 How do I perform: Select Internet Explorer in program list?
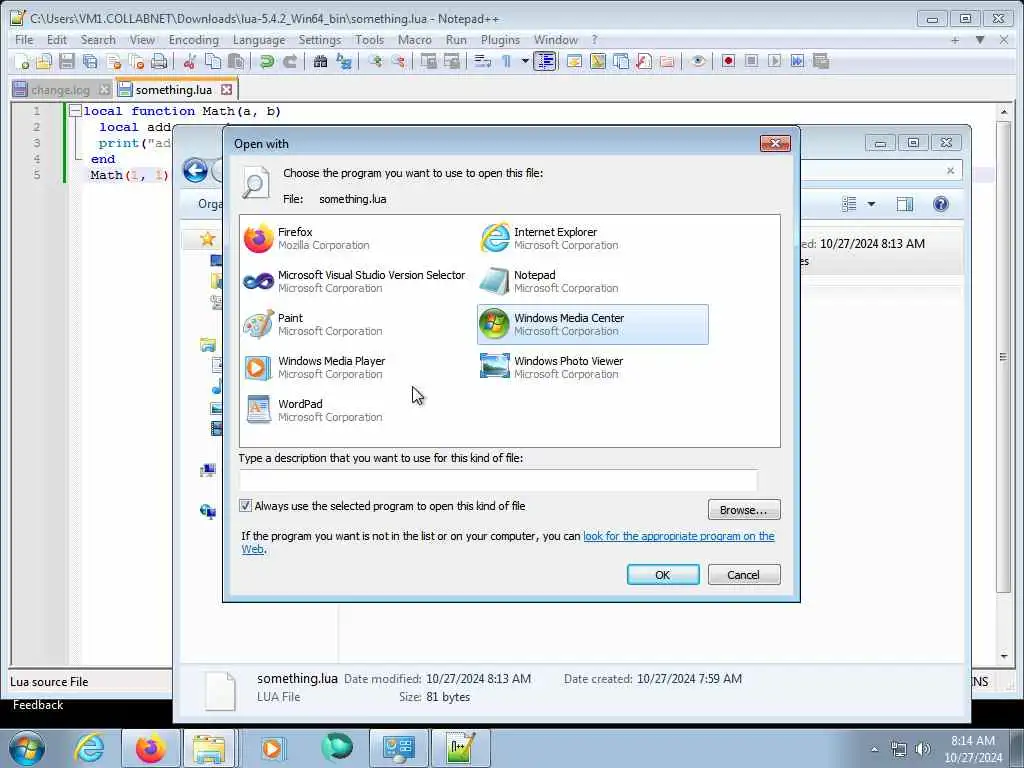[593, 238]
